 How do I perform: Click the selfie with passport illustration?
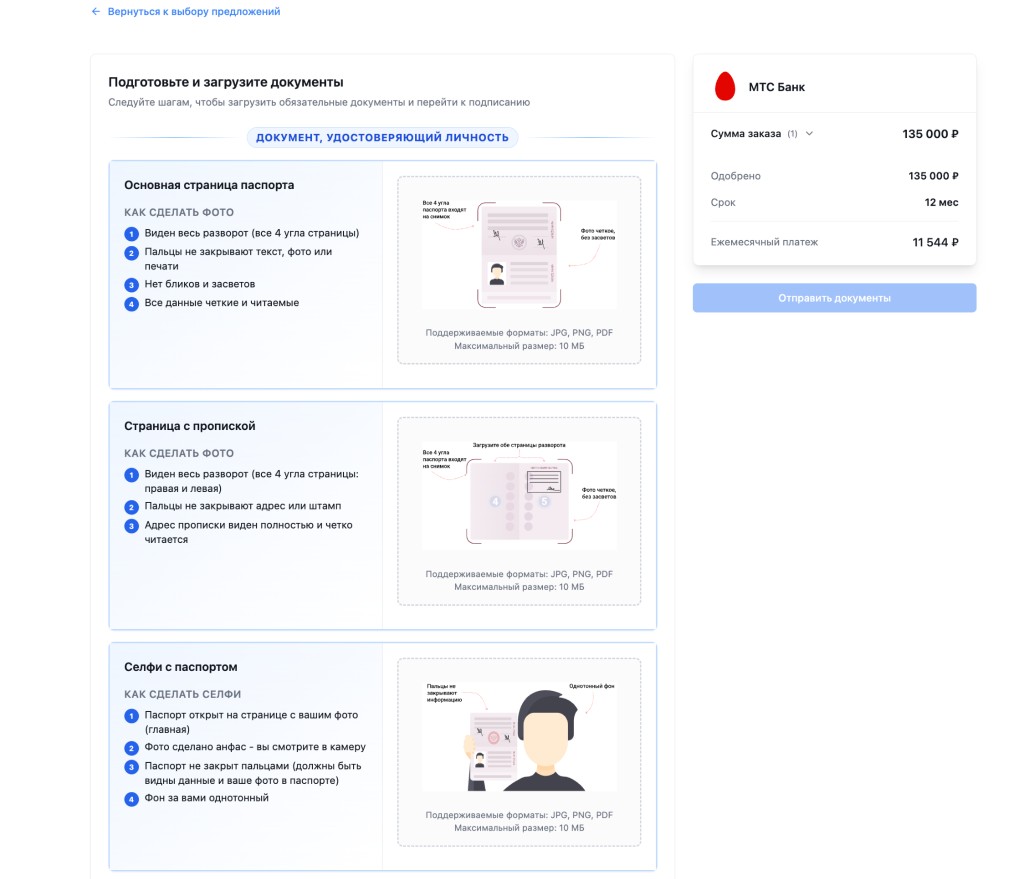pyautogui.click(x=517, y=735)
